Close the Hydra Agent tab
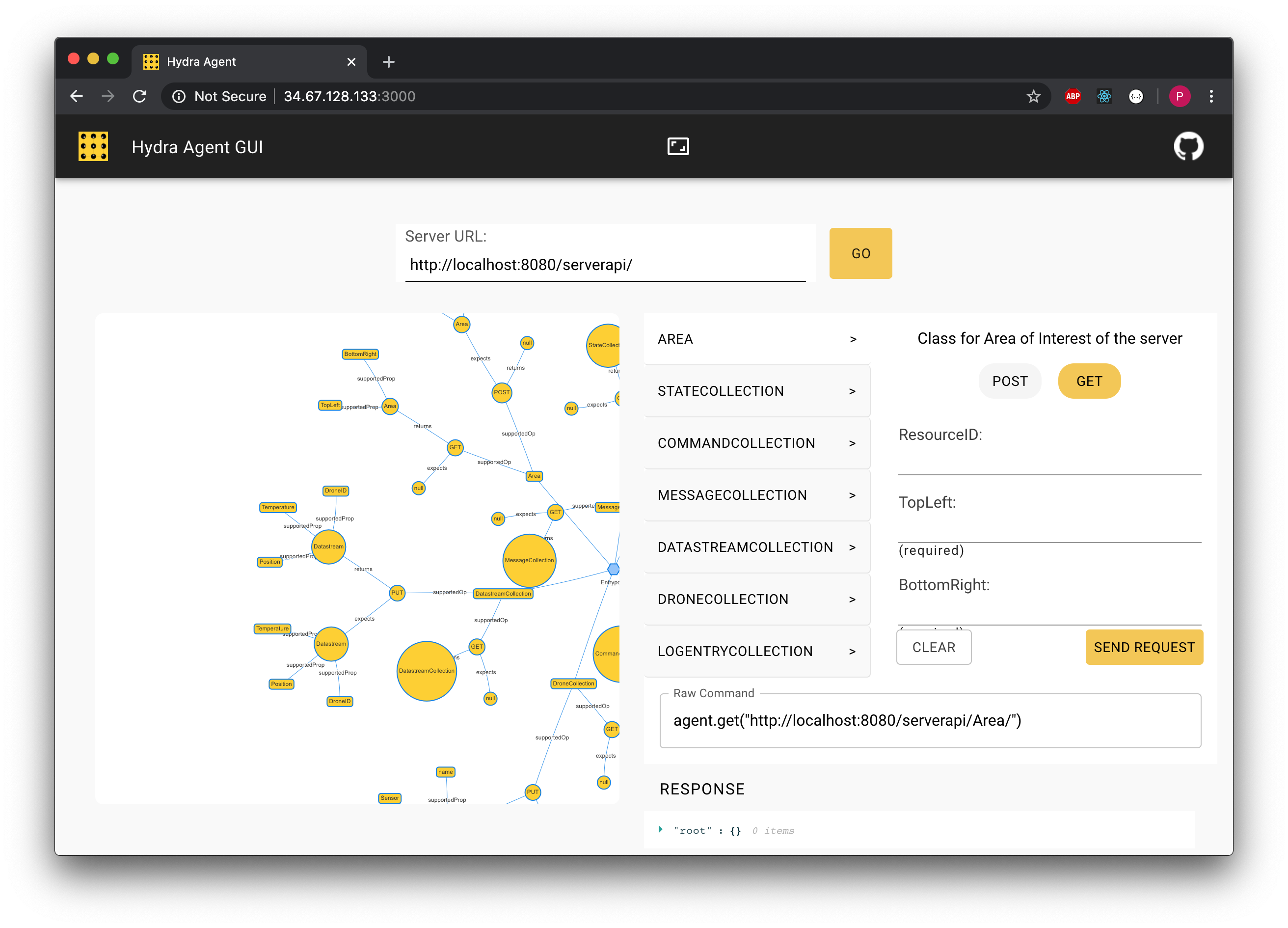Image resolution: width=1288 pixels, height=928 pixels. [x=351, y=61]
